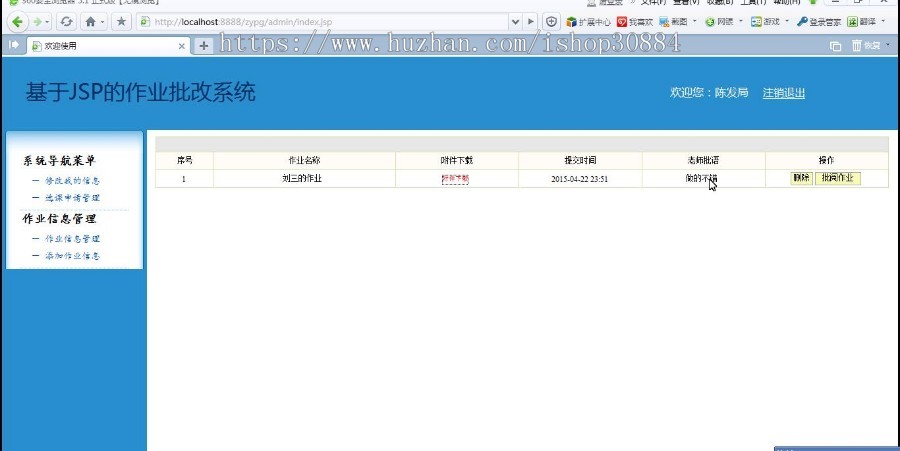Click the 刘三的作业 cell
This screenshot has width=900, height=451.
pyautogui.click(x=302, y=178)
